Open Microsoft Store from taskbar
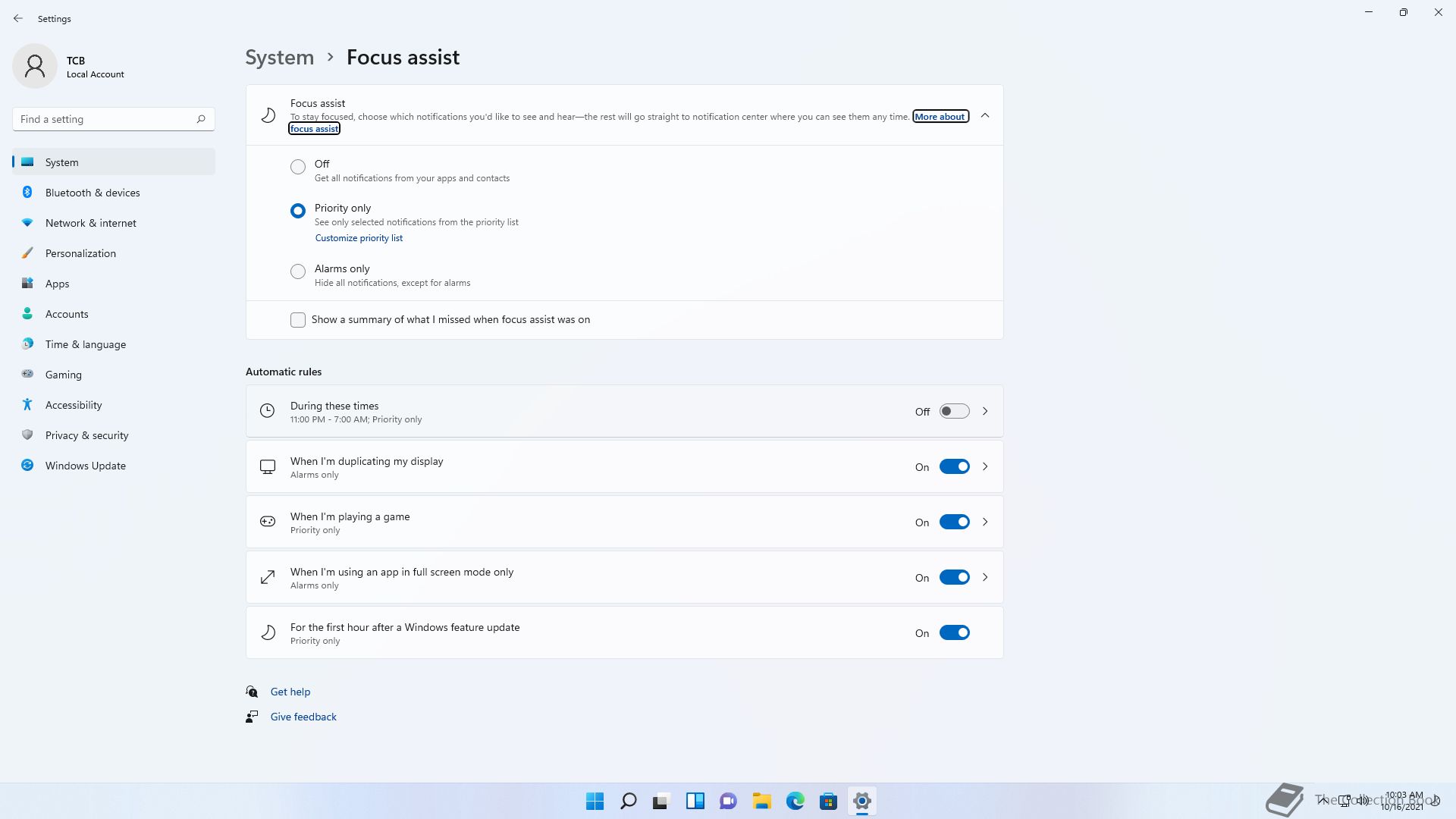Screen dimensions: 1456x819 point(829,801)
